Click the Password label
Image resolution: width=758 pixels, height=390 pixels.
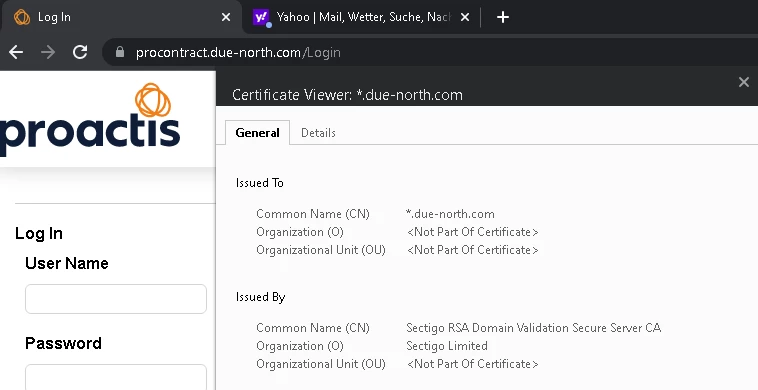pos(63,343)
